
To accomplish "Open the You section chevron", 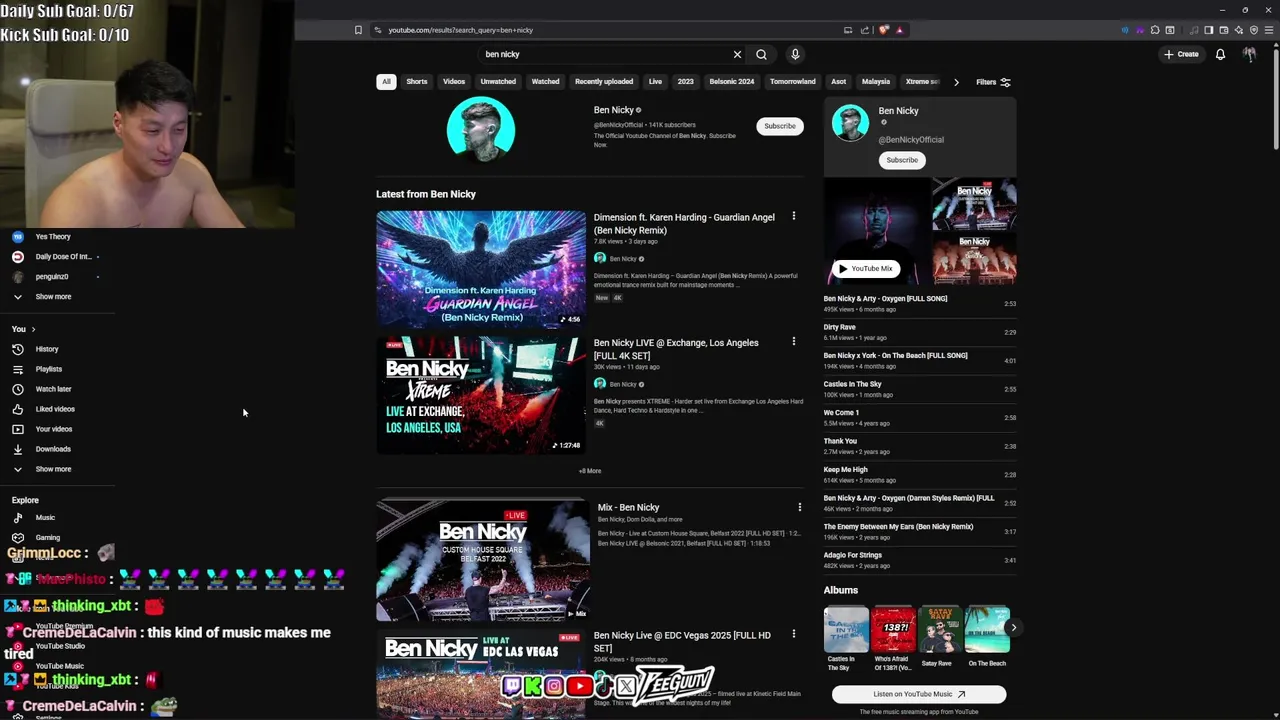I will coord(33,329).
